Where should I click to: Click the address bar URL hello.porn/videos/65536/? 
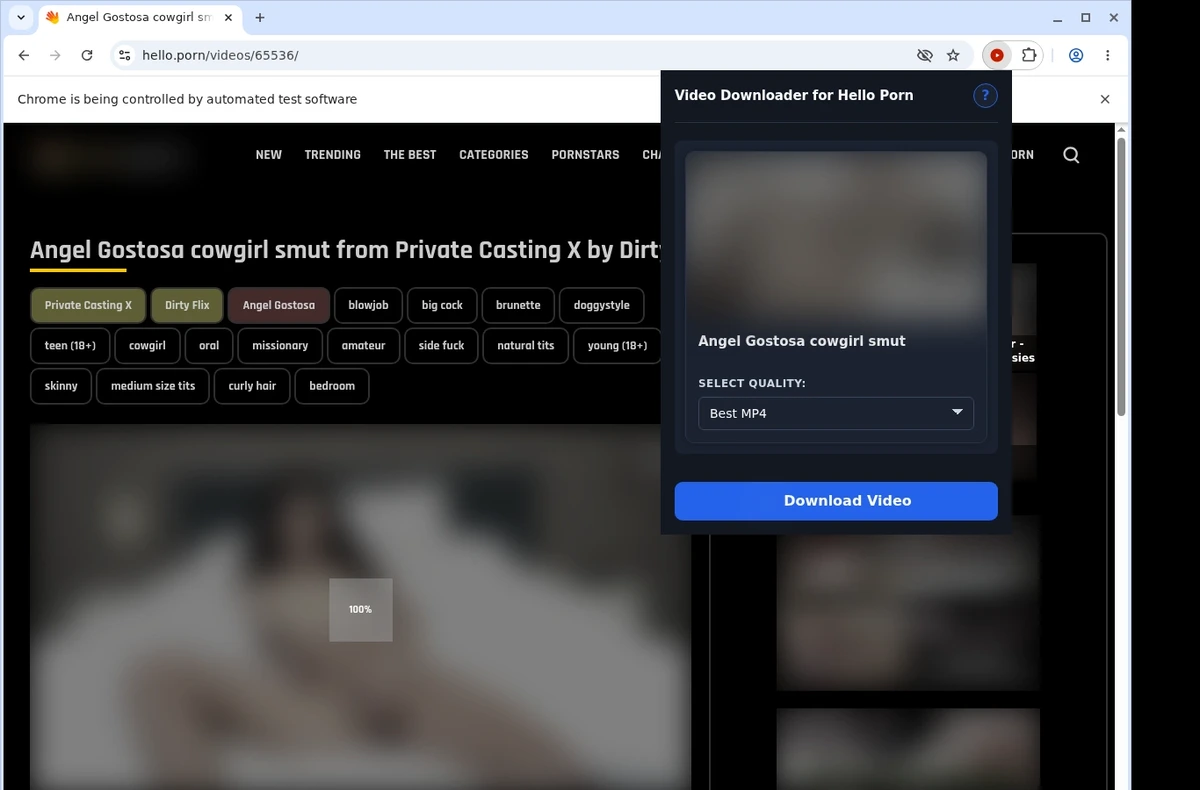220,56
